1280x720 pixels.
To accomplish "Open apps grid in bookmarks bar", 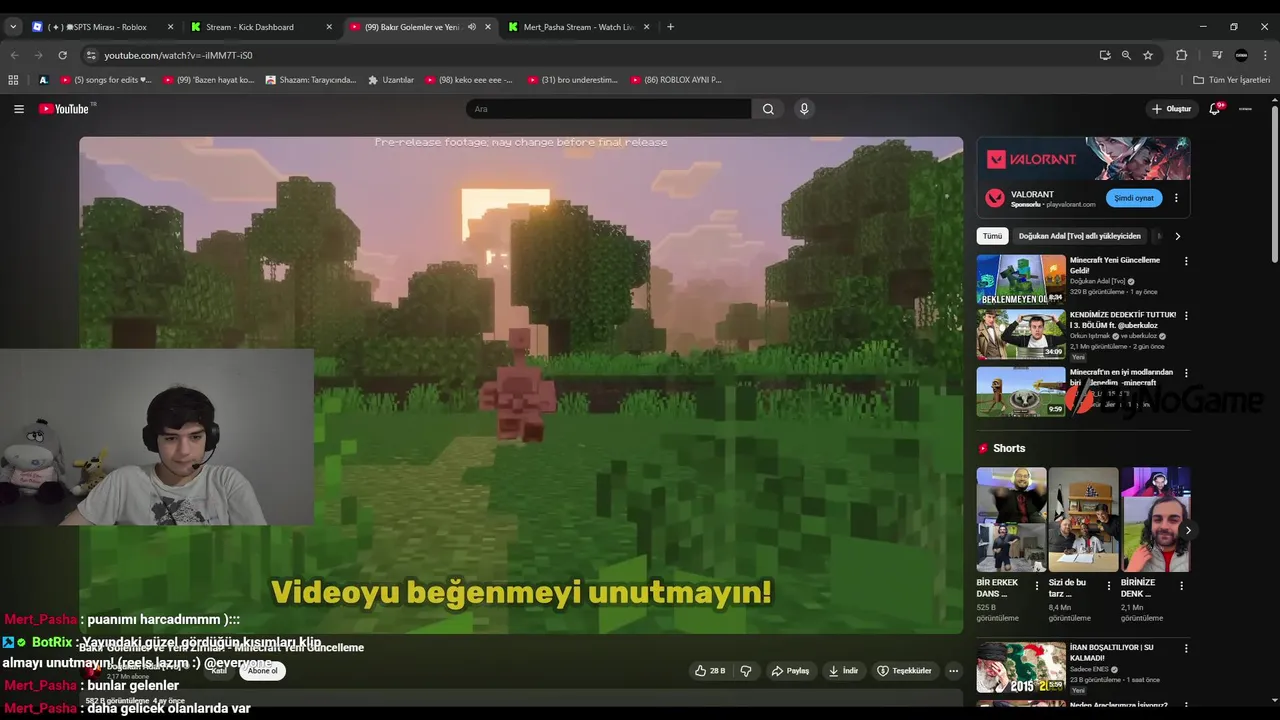I will tap(13, 80).
